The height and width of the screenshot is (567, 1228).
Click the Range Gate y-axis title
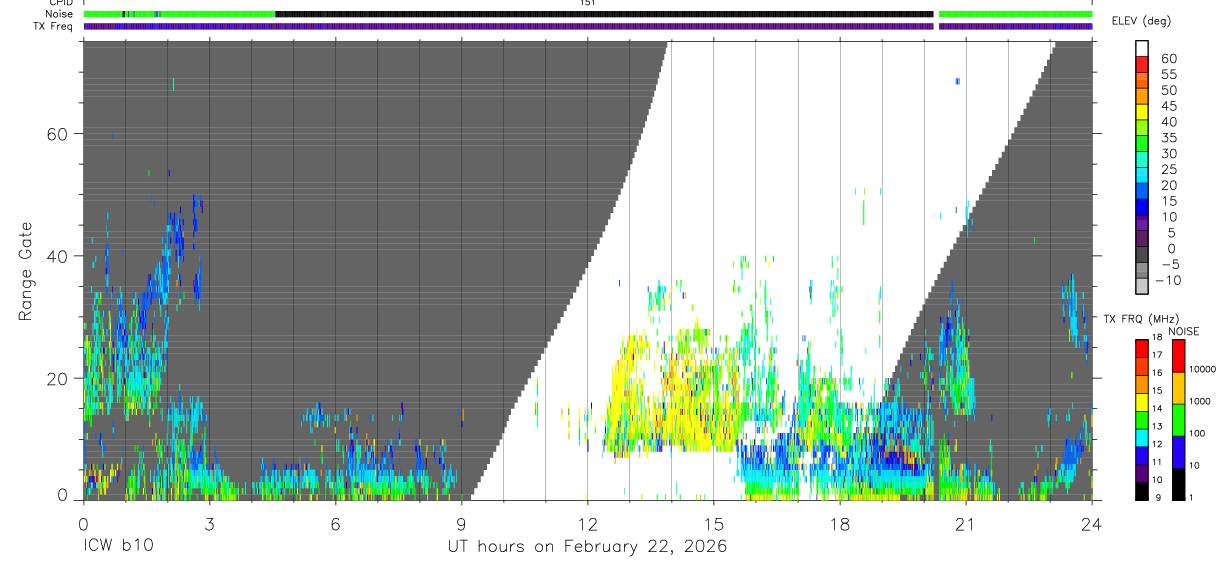pos(25,272)
